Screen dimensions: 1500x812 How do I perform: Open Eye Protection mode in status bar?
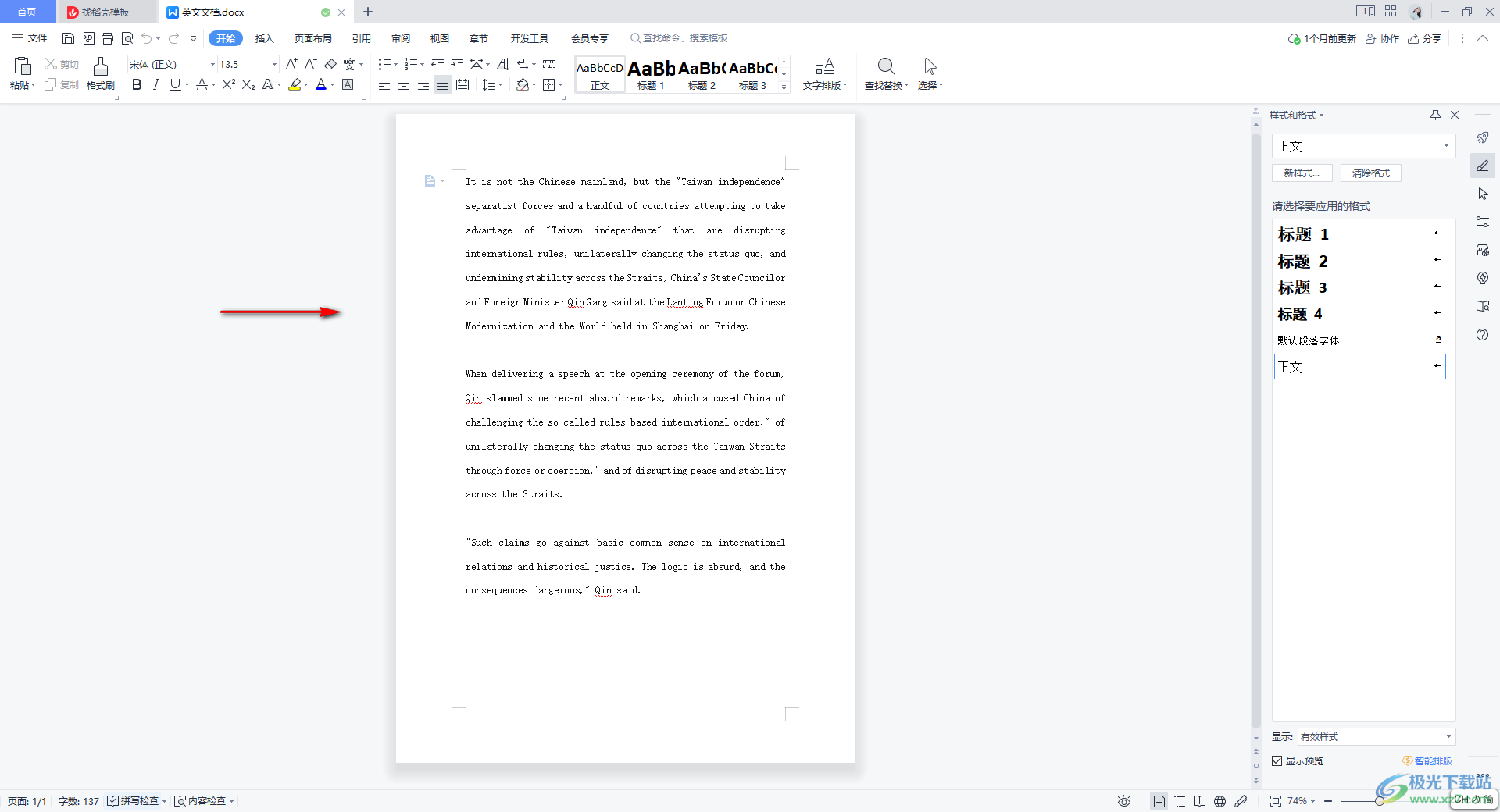[1123, 801]
